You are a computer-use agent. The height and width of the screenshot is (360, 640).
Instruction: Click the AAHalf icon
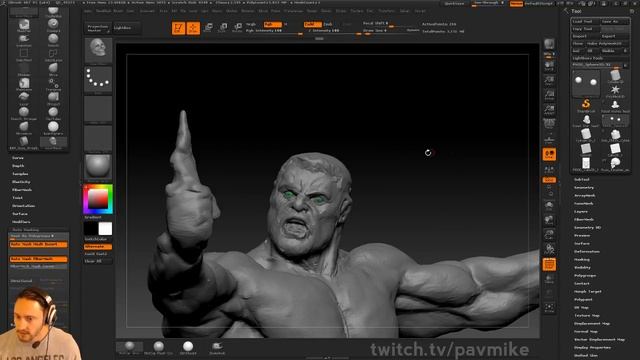coord(549,109)
